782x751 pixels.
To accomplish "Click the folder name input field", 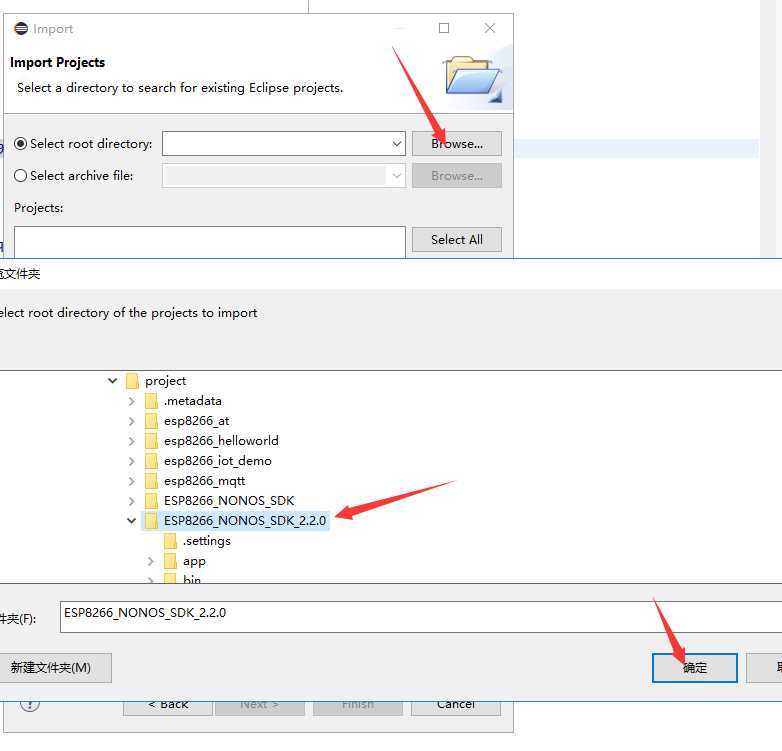I will click(x=421, y=617).
